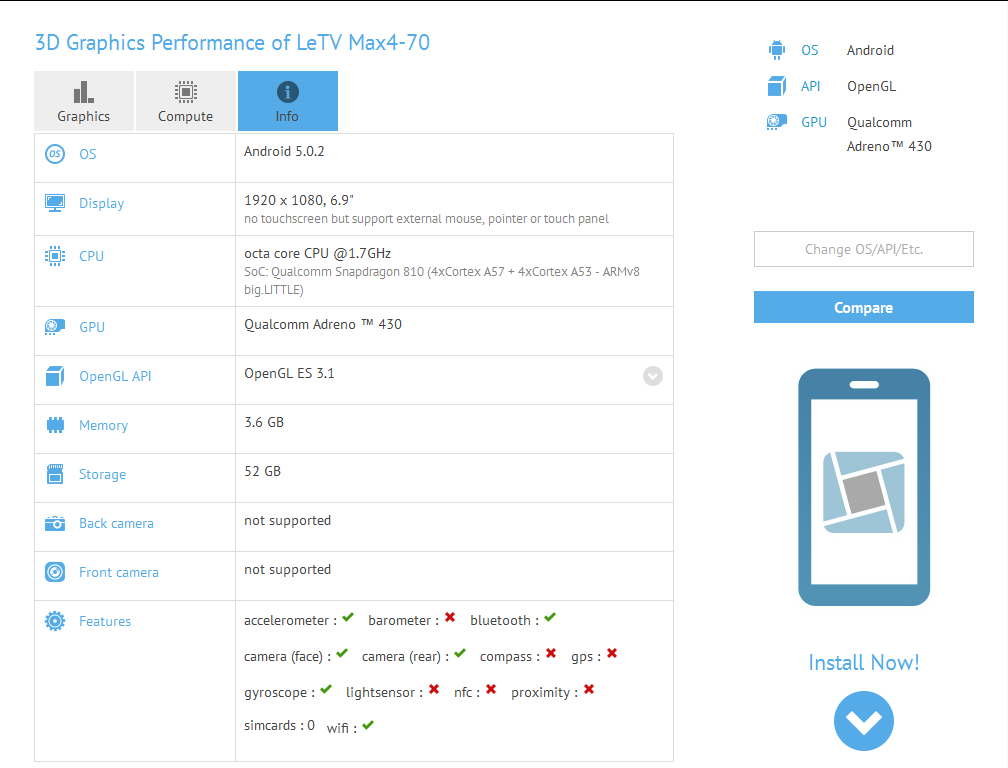Click the Display label

(102, 204)
